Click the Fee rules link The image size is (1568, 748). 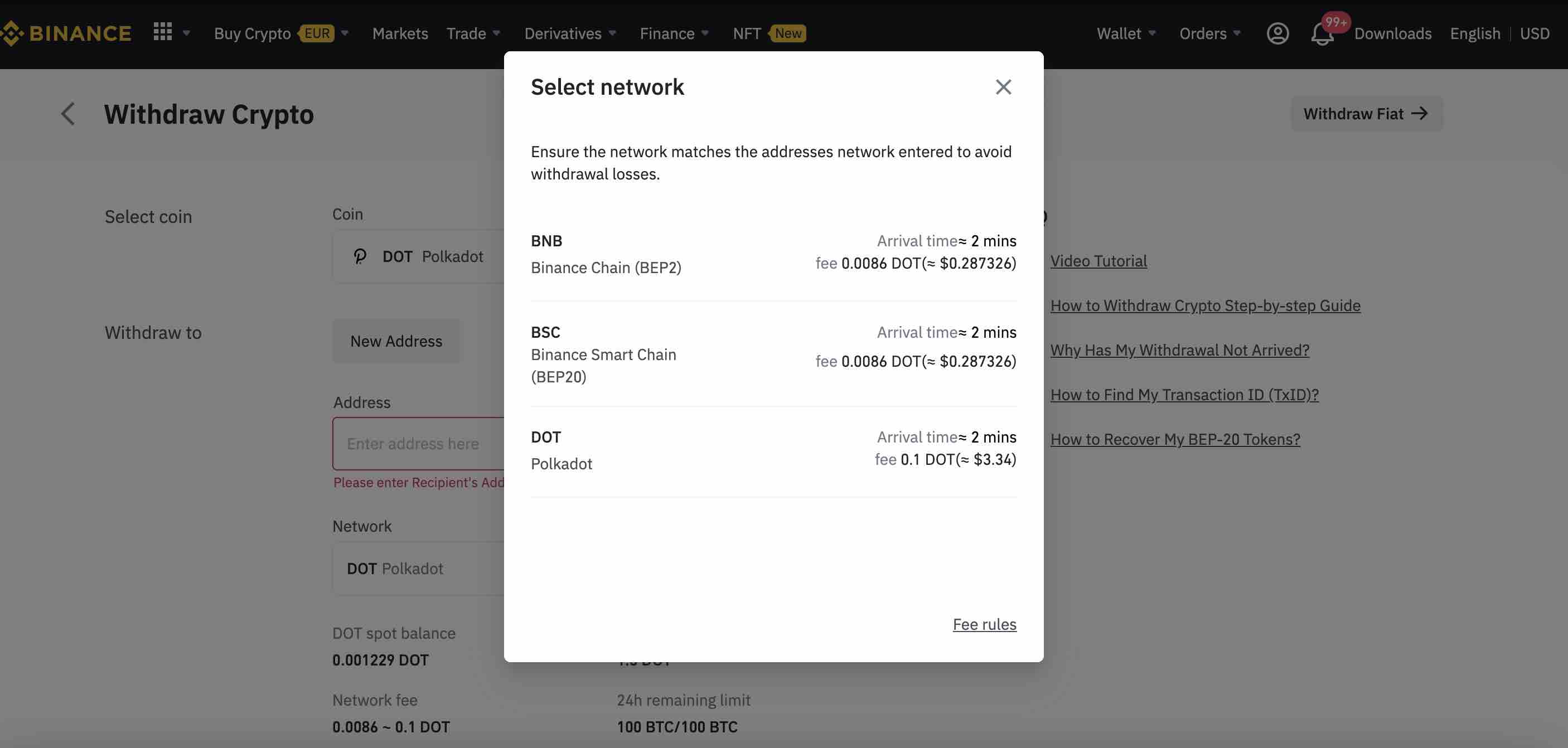984,624
